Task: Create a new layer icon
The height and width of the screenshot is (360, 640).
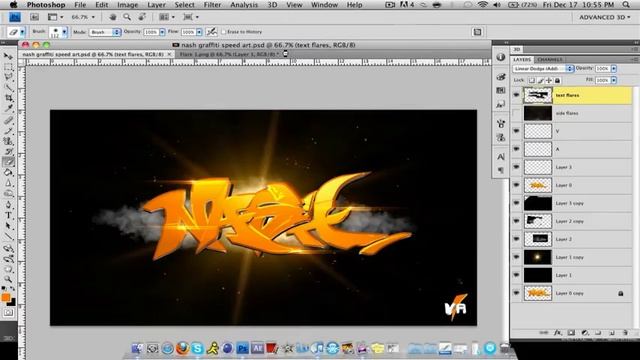Action: pyautogui.click(x=611, y=333)
